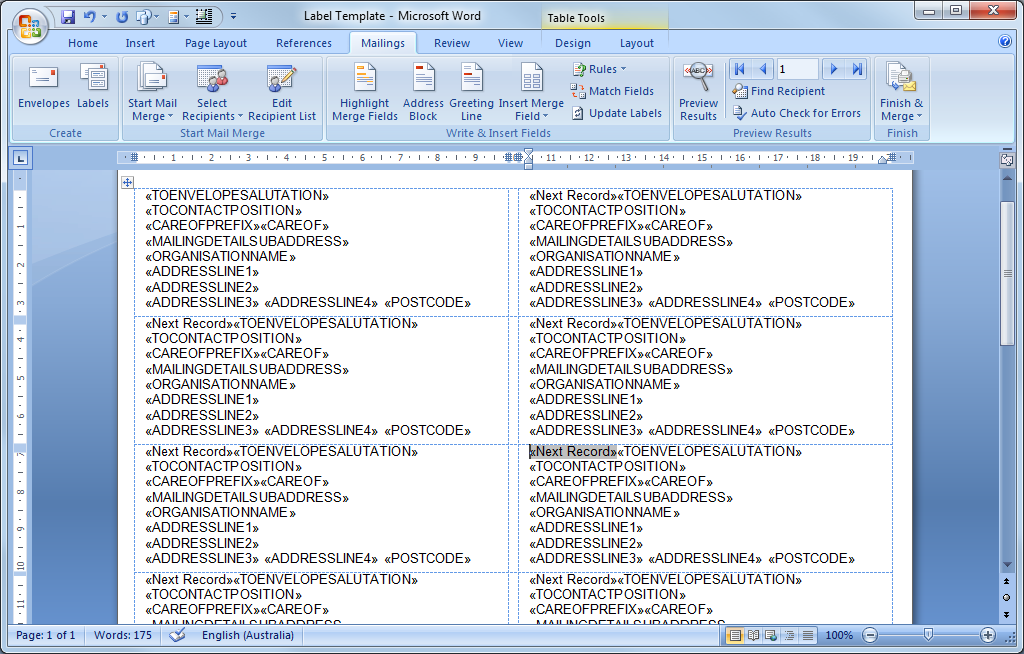Click Previous Page browse button

click(1006, 581)
